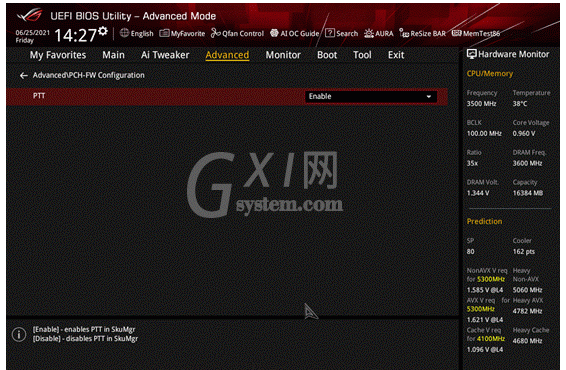Screen dimensions: 566x370
Task: Click the 1.344 V DRAM Volt value
Action: point(478,193)
